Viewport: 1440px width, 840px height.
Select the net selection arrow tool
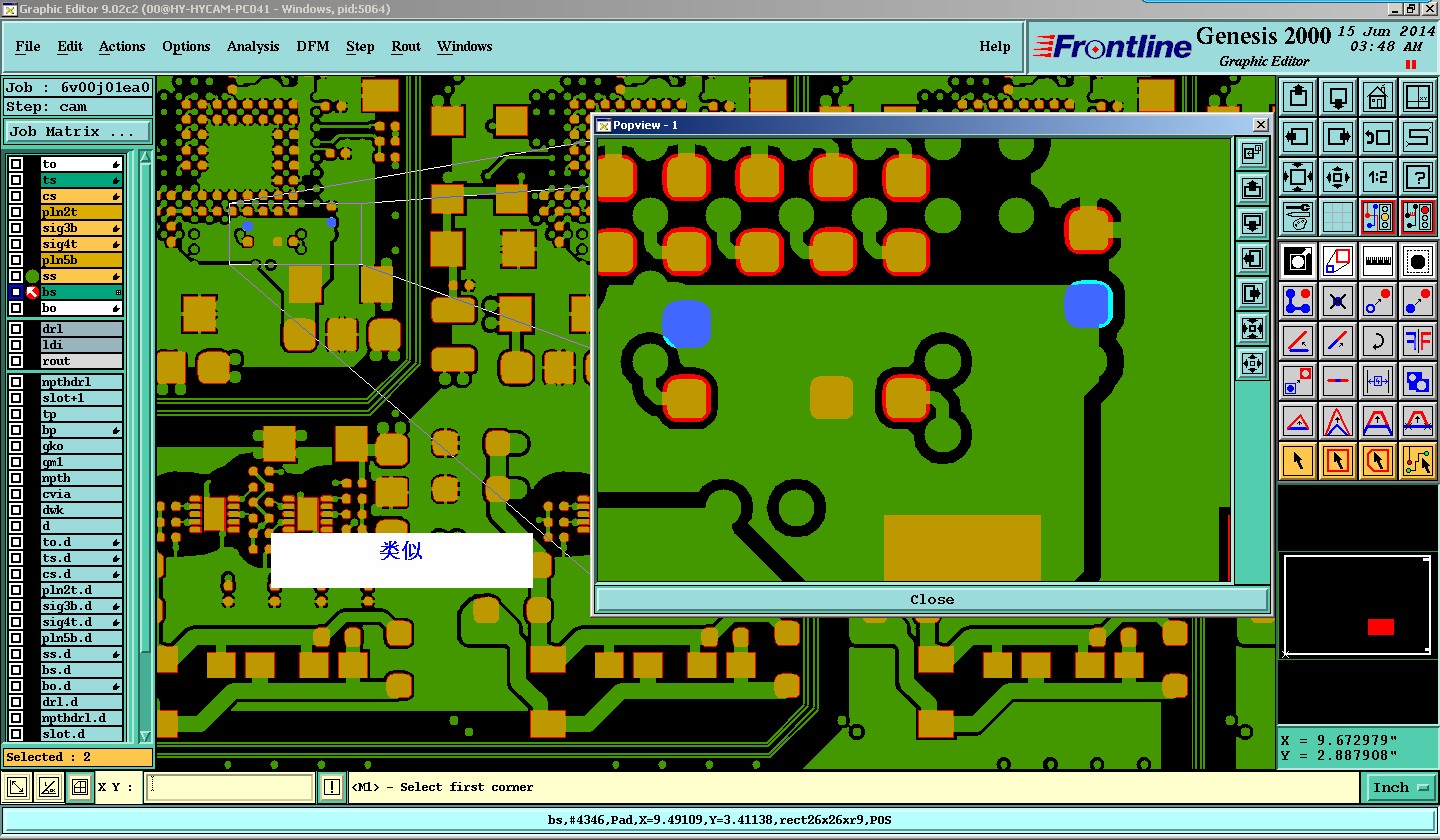click(1418, 461)
